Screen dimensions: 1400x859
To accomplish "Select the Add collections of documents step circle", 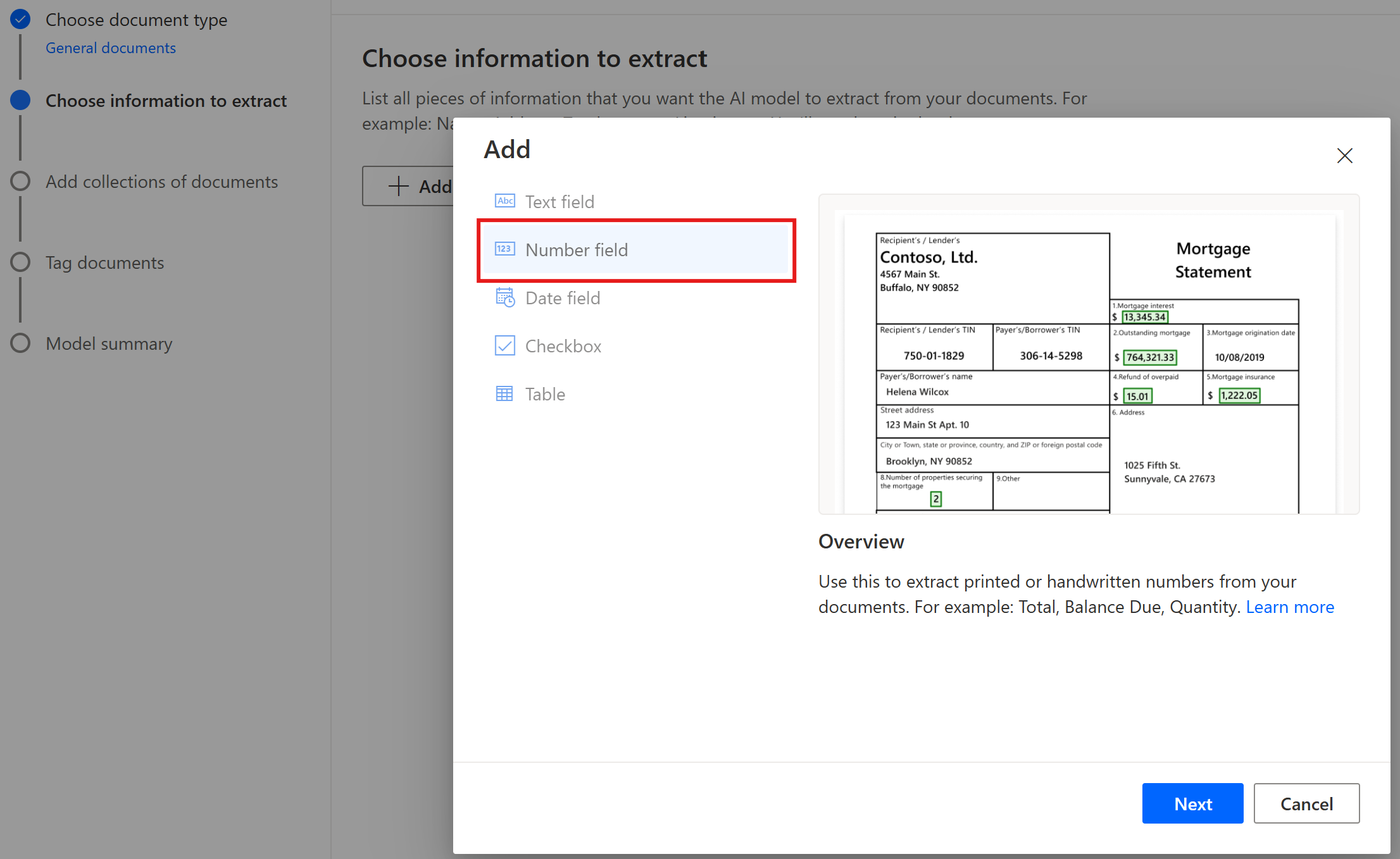I will pos(20,180).
